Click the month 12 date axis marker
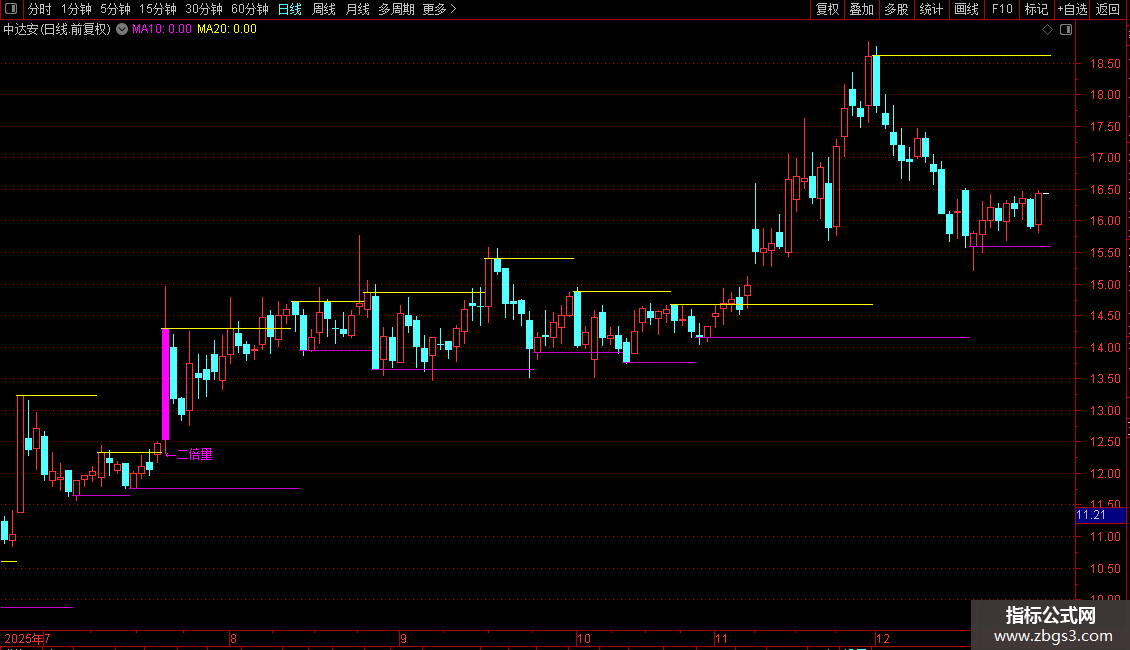This screenshot has height=650, width=1130. 883,638
